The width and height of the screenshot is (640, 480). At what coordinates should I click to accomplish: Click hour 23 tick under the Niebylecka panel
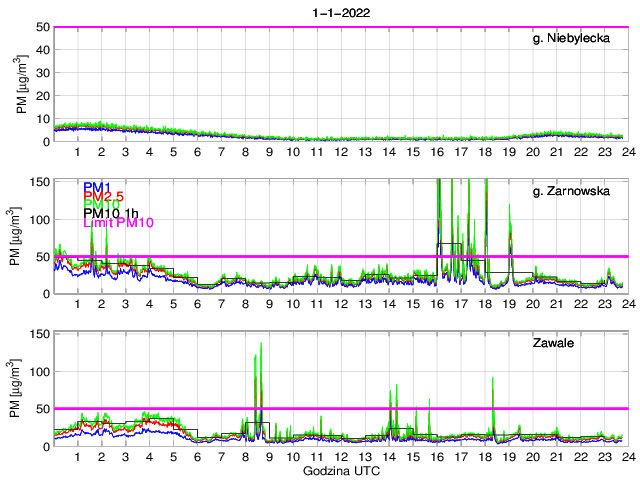(x=603, y=152)
